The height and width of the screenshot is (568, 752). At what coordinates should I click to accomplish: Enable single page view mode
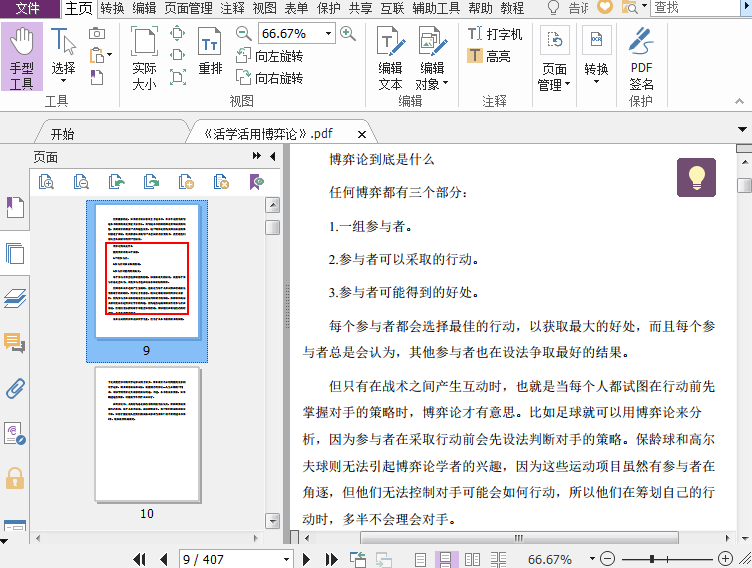coord(421,559)
